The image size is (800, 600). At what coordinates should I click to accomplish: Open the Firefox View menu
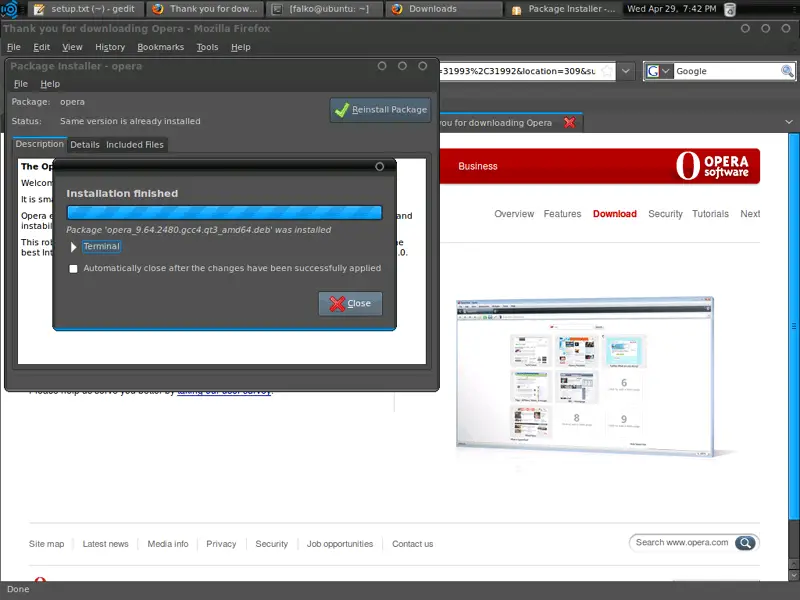point(72,47)
